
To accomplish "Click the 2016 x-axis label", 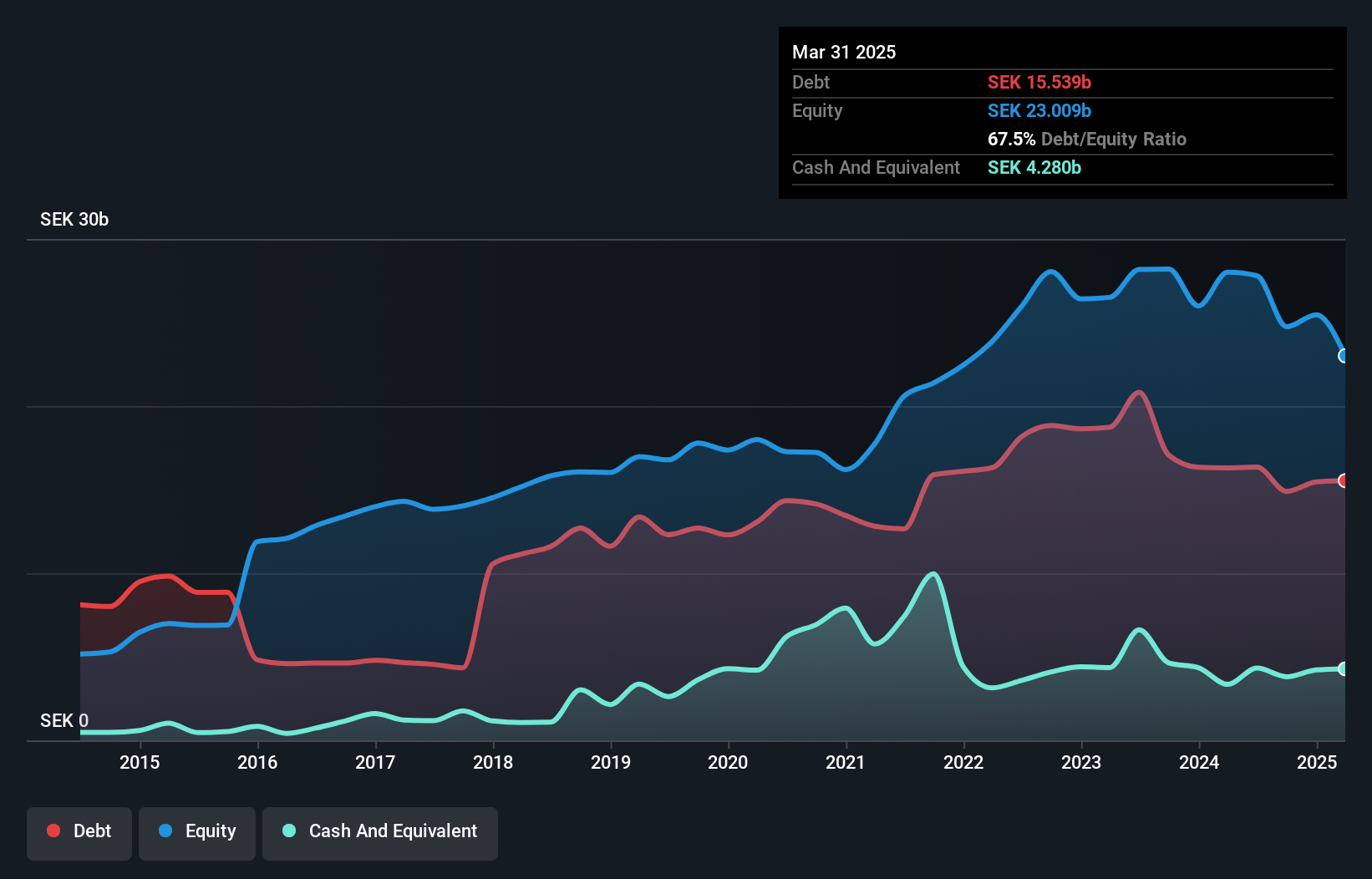I will (x=257, y=762).
